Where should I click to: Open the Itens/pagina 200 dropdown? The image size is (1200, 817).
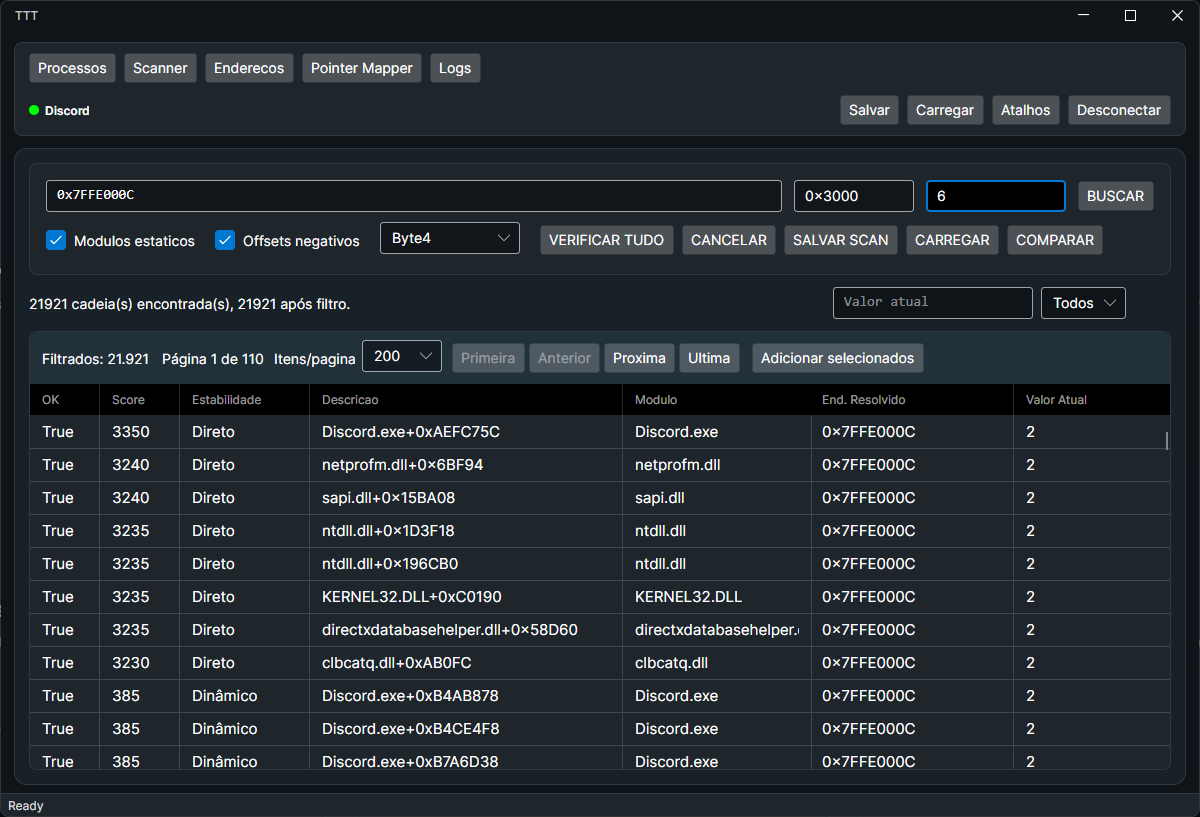(401, 356)
